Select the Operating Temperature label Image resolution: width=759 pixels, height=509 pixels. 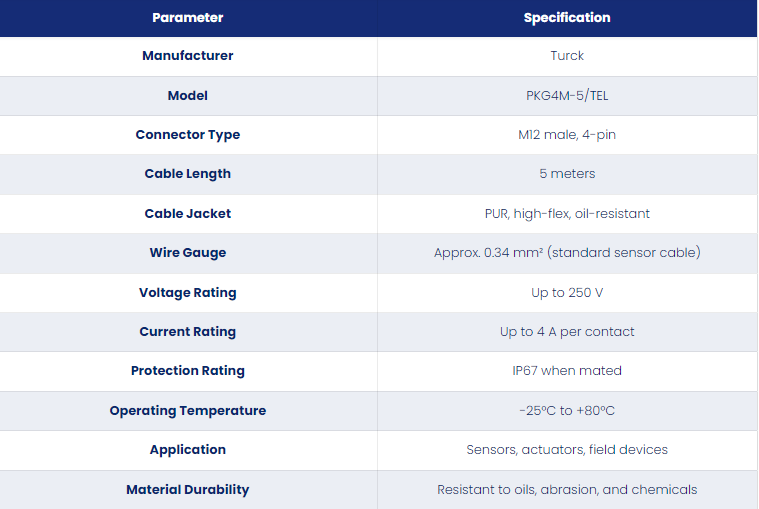pyautogui.click(x=188, y=410)
